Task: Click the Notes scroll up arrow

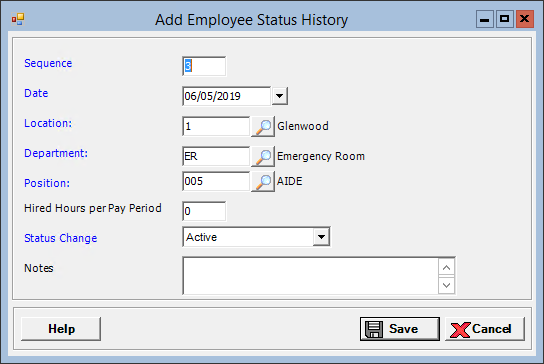Action: (447, 268)
